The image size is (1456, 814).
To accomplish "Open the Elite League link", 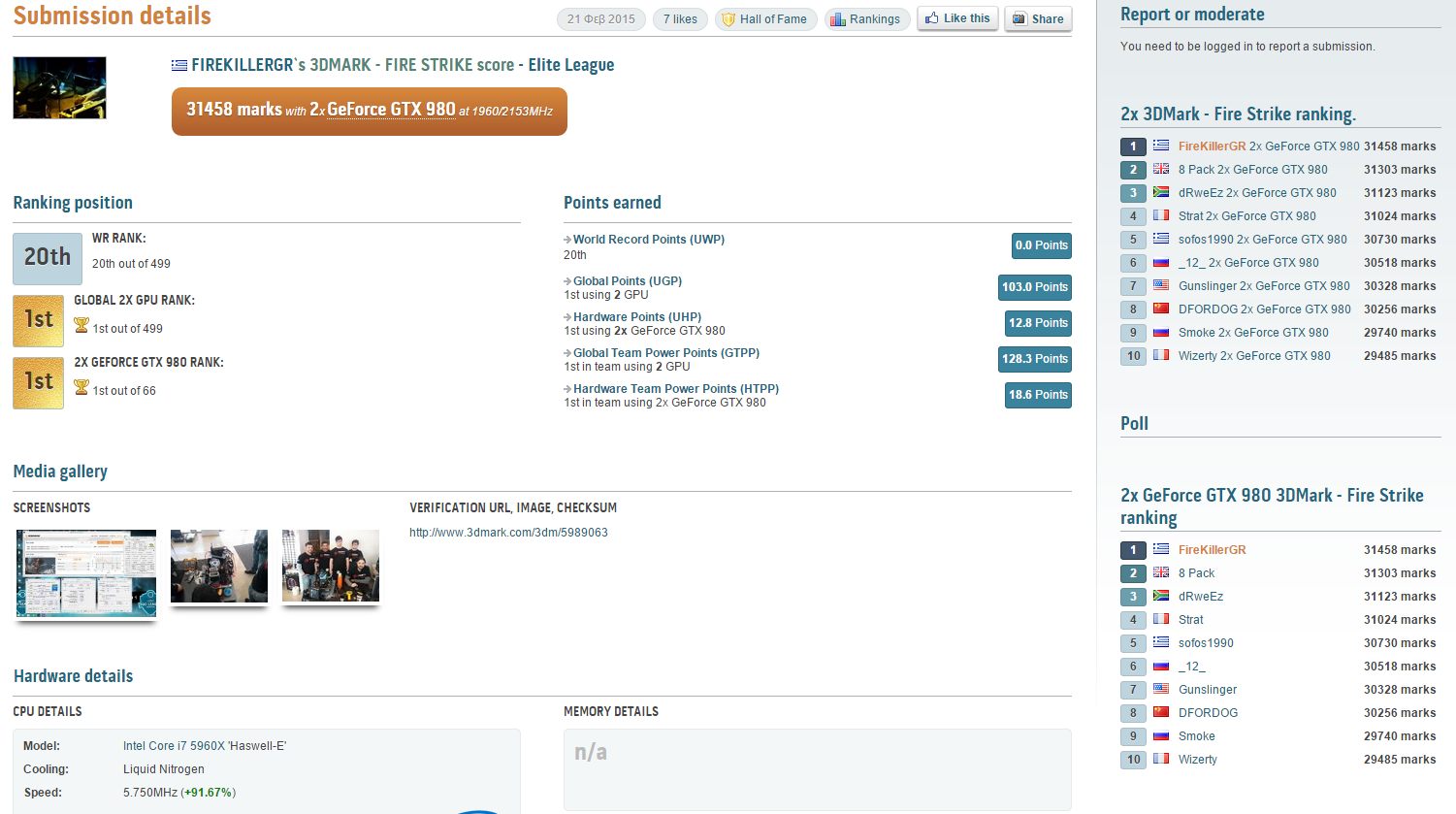I will (570, 65).
